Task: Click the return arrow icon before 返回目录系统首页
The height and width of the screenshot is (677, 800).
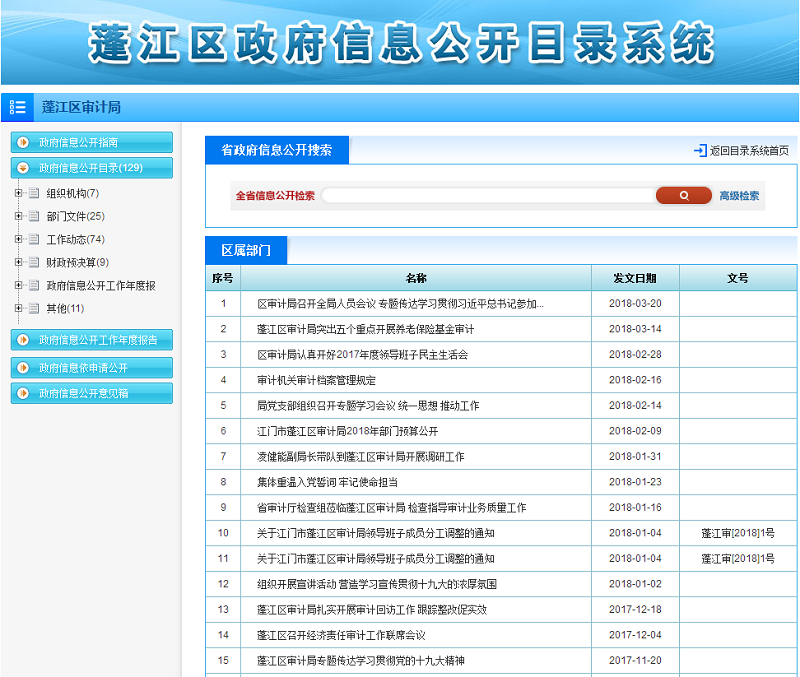Action: 700,151
